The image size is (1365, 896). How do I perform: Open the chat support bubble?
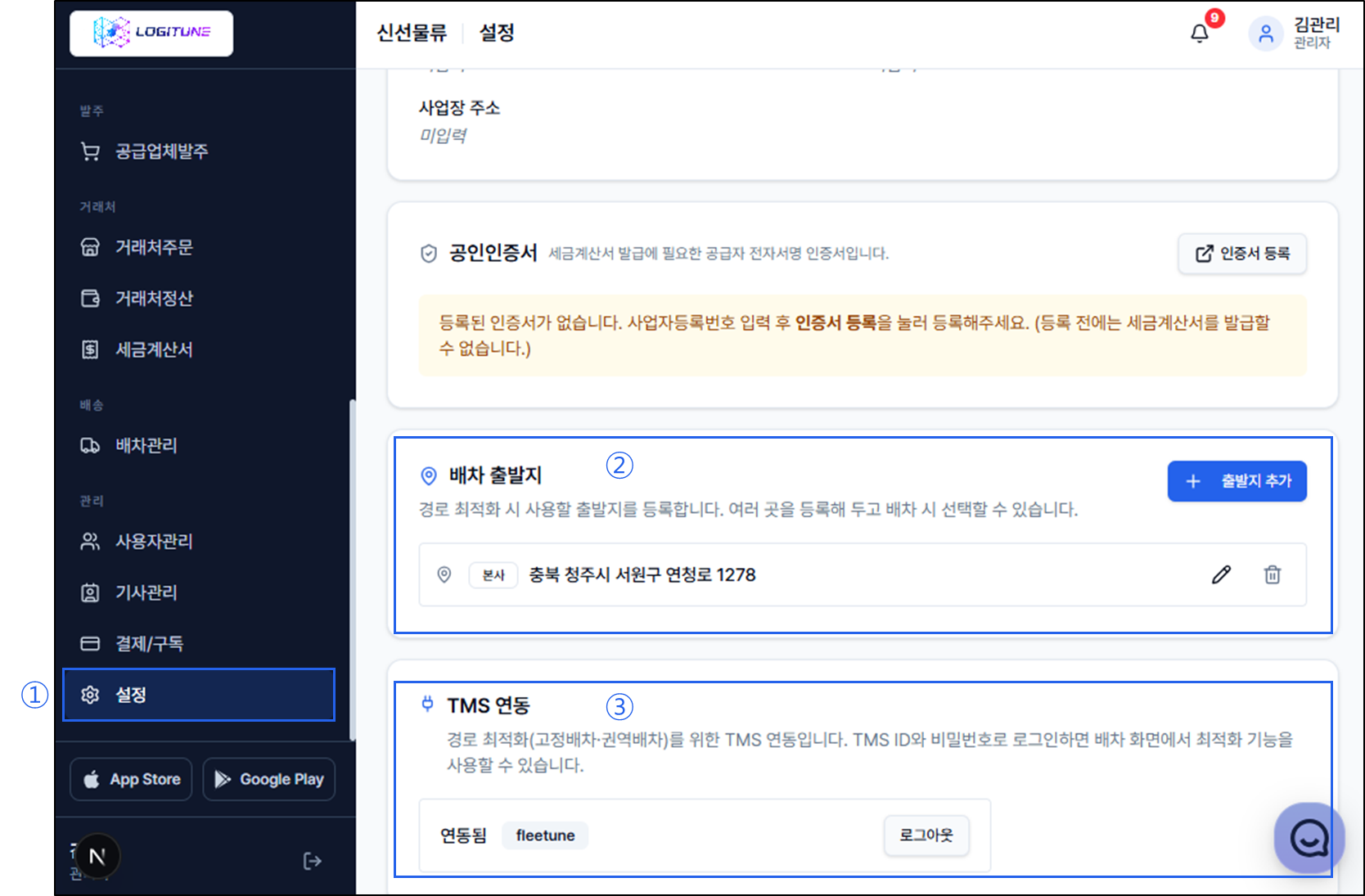click(x=1309, y=837)
